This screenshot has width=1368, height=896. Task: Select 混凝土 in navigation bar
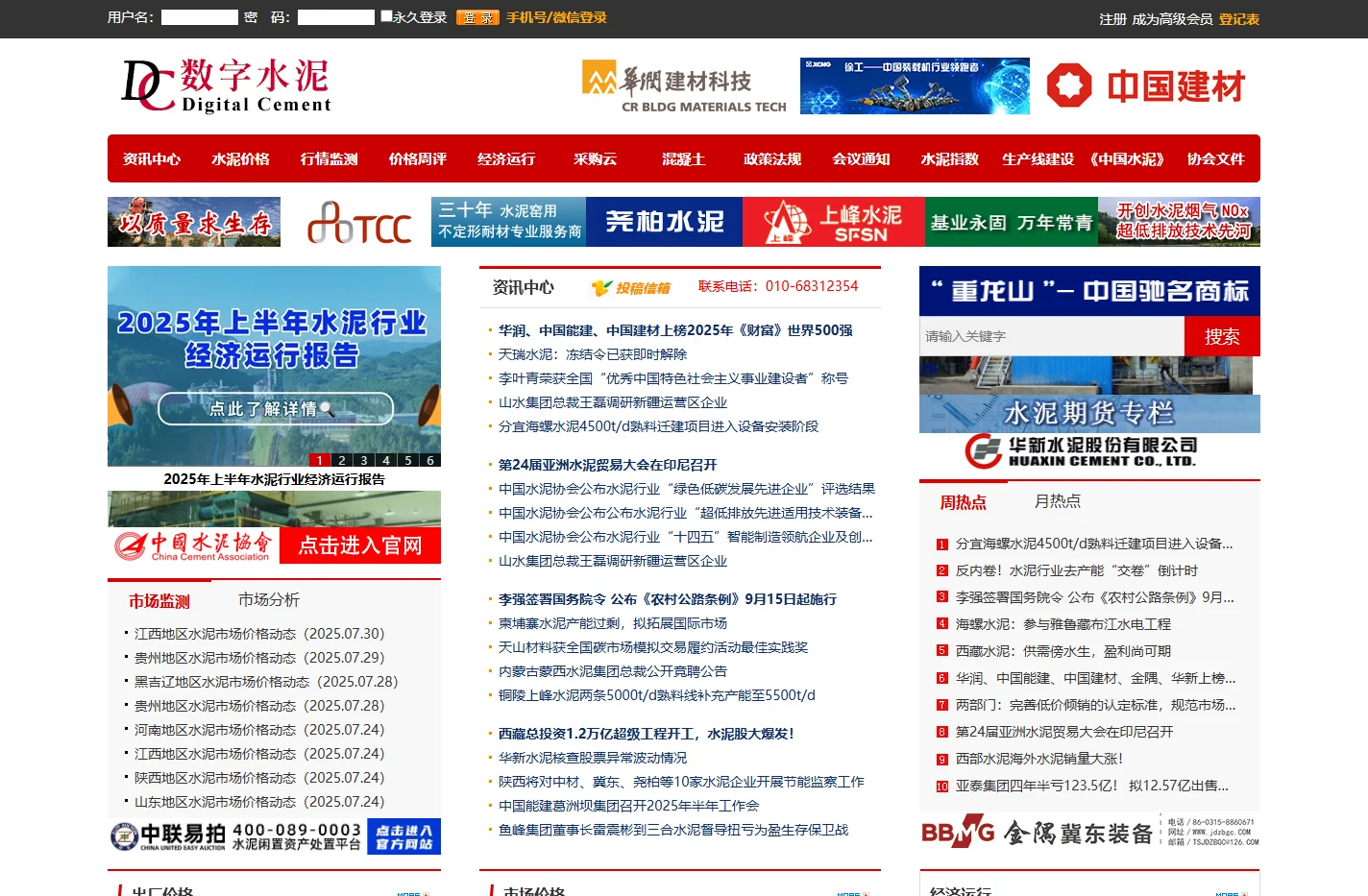[683, 158]
